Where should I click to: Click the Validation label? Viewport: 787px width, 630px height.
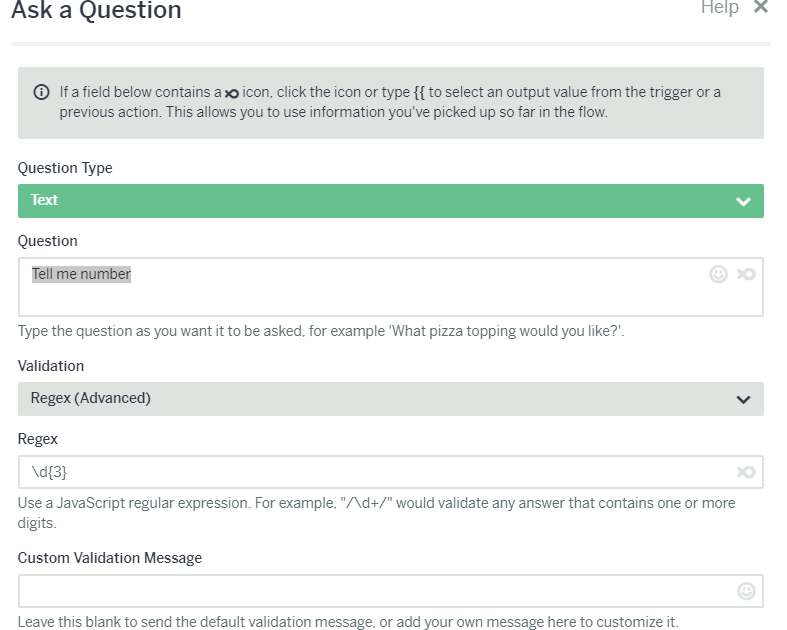(51, 366)
